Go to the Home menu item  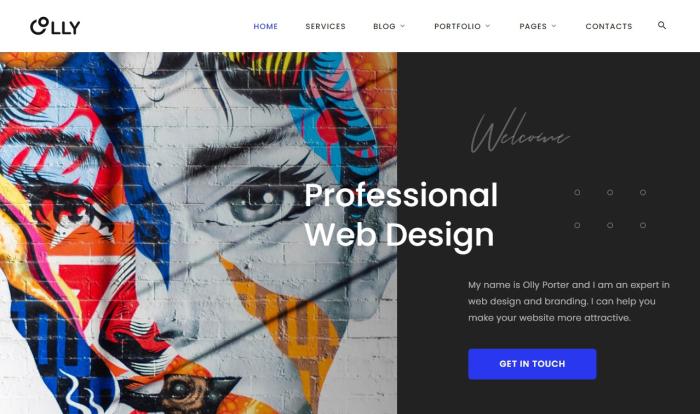(266, 26)
